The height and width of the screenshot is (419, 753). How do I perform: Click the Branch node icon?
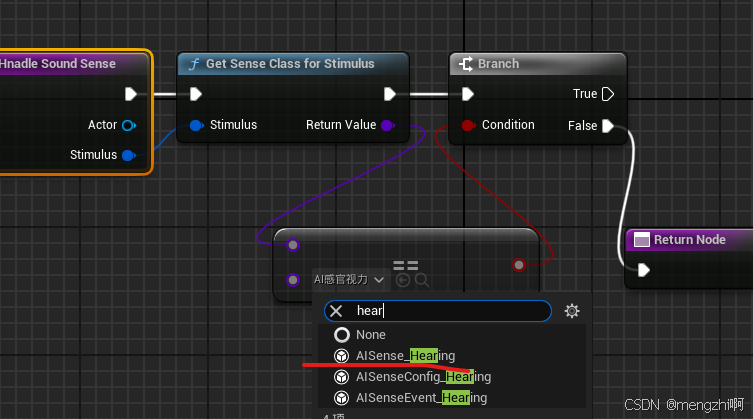pos(465,63)
